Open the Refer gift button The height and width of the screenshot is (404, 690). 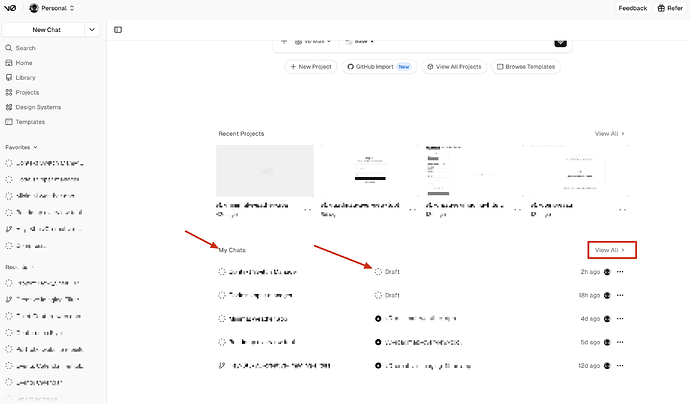tap(670, 8)
